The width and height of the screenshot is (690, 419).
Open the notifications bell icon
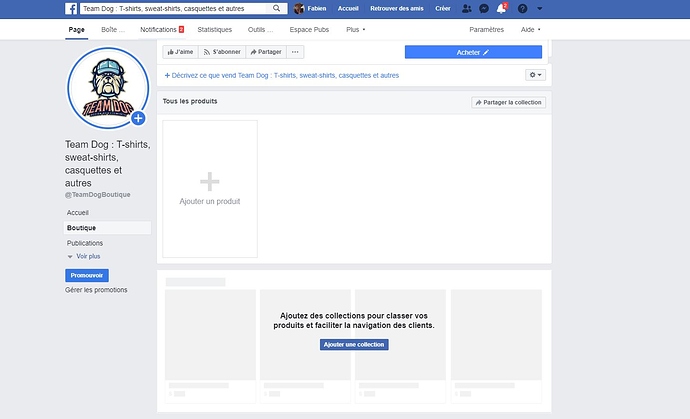[x=501, y=8]
